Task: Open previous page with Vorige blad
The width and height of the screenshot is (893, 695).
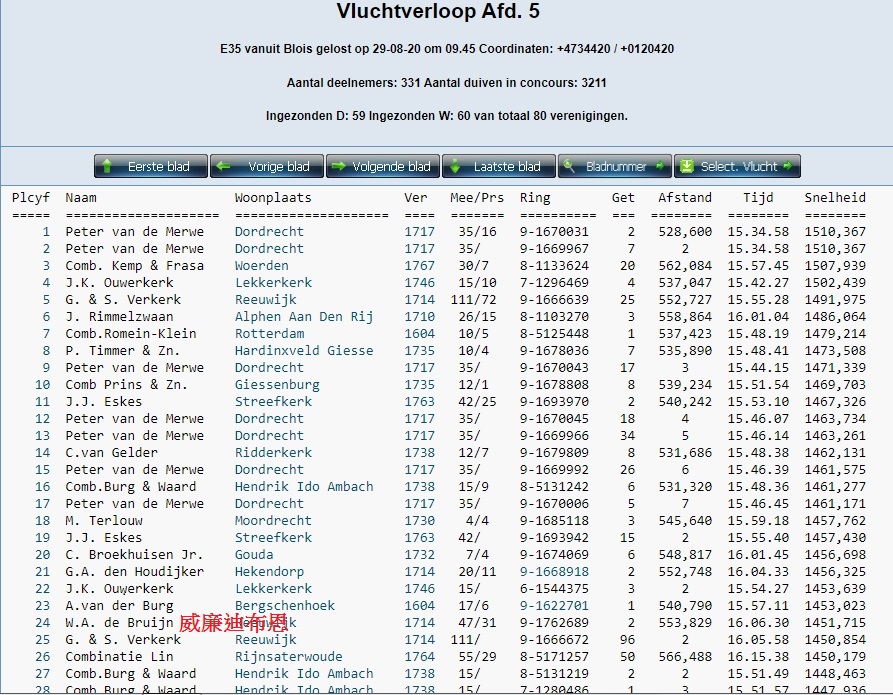Action: [267, 166]
